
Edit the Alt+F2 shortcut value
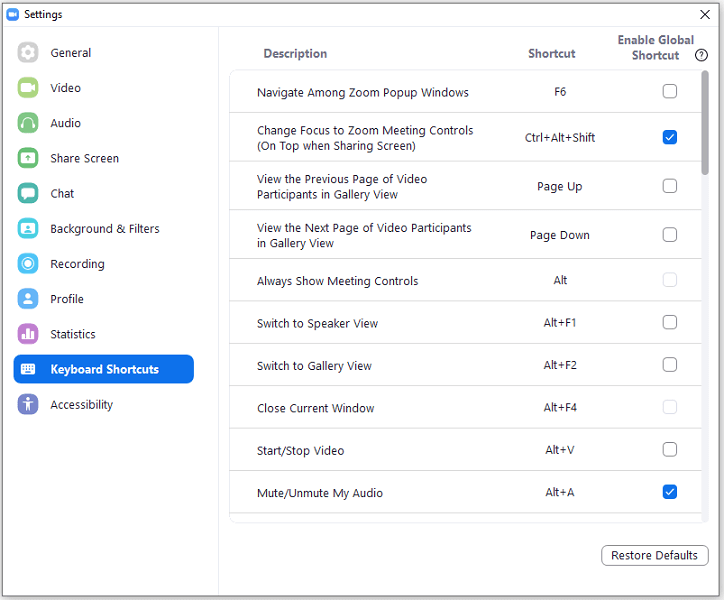(560, 365)
